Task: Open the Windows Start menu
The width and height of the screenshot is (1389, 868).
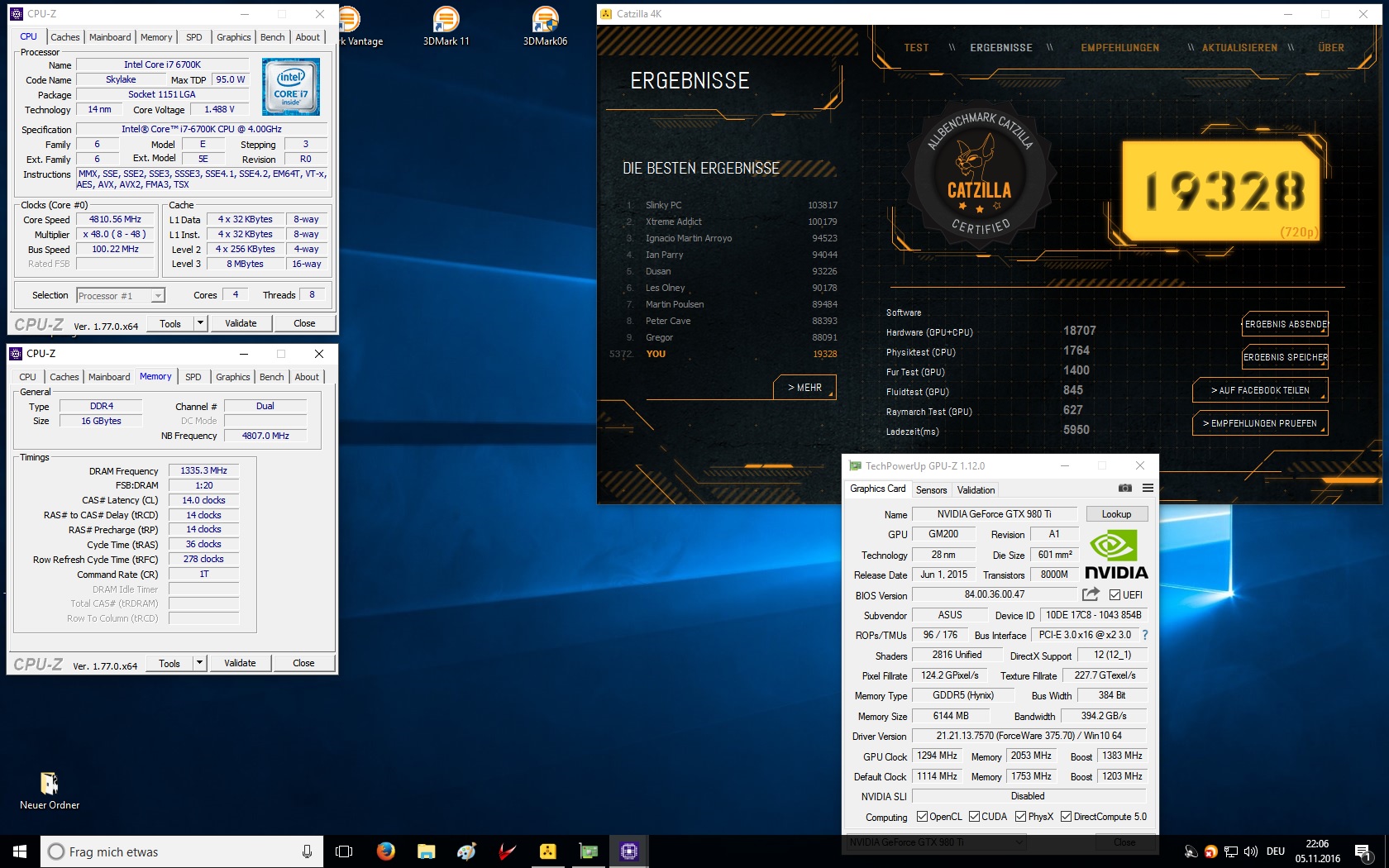Action: [20, 851]
